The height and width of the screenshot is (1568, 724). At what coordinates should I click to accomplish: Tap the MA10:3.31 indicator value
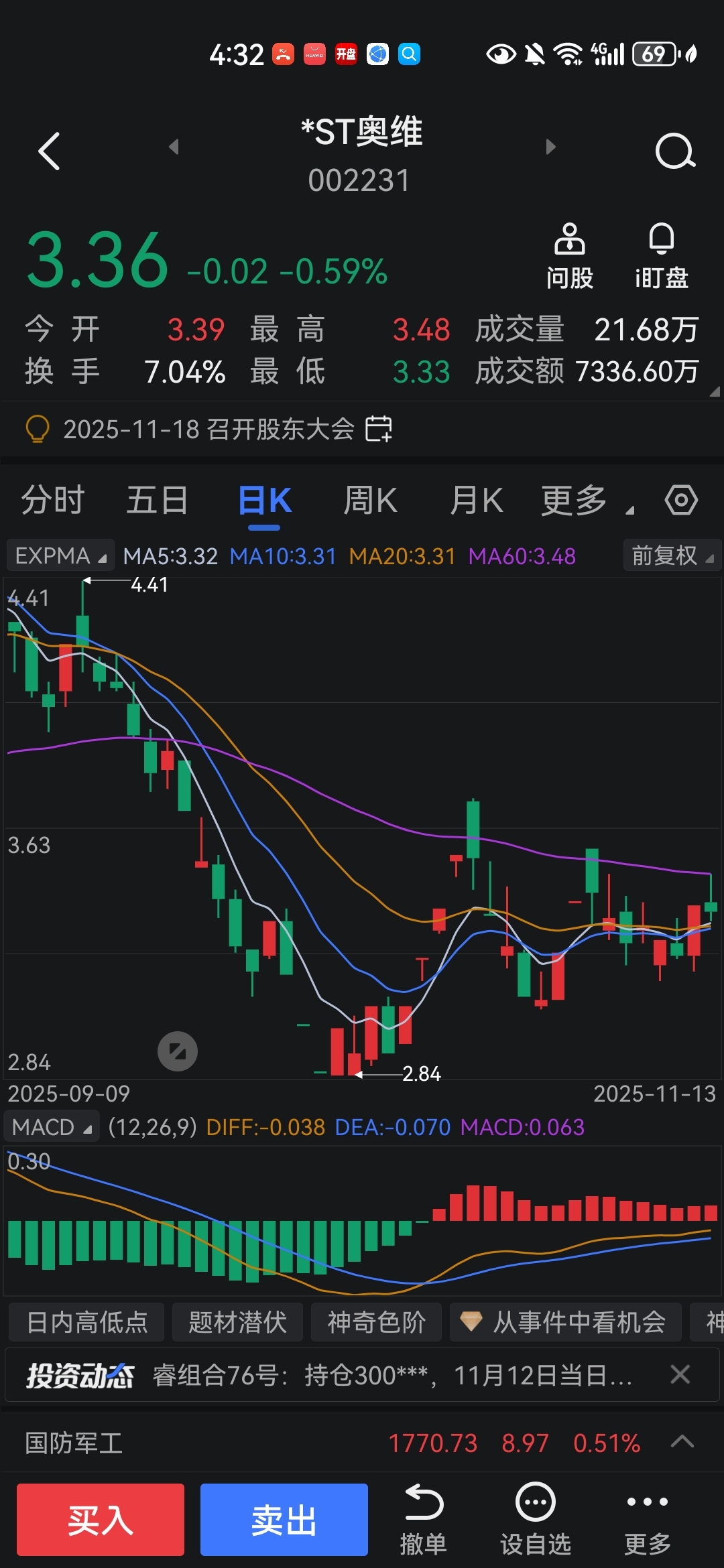point(283,556)
